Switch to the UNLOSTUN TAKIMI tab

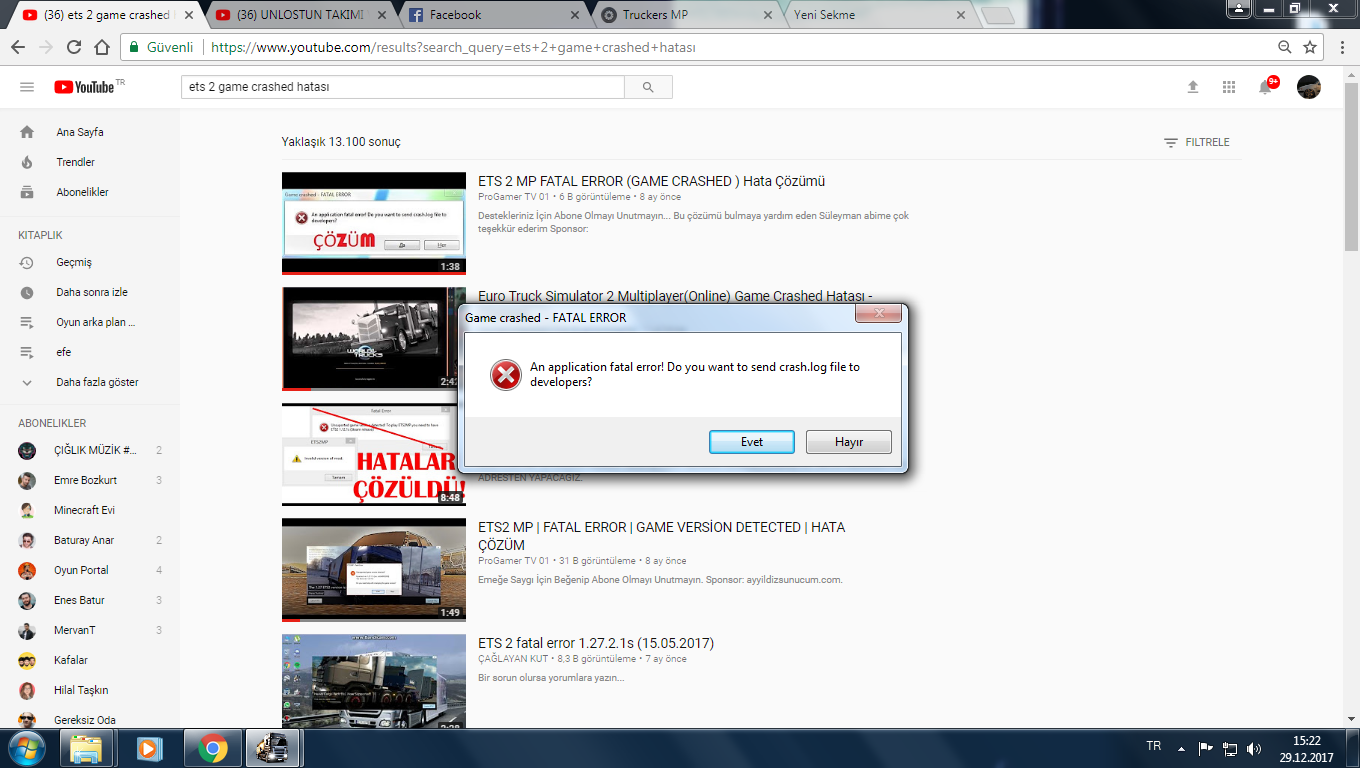(300, 15)
